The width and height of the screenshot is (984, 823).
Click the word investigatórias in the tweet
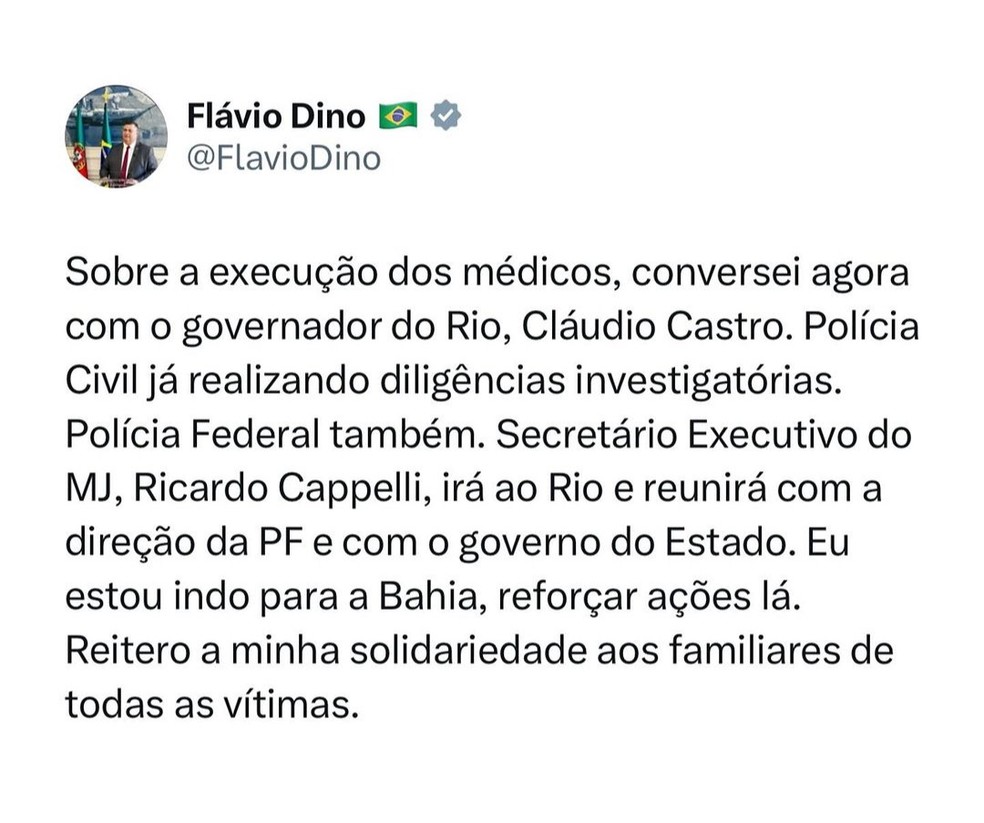708,382
